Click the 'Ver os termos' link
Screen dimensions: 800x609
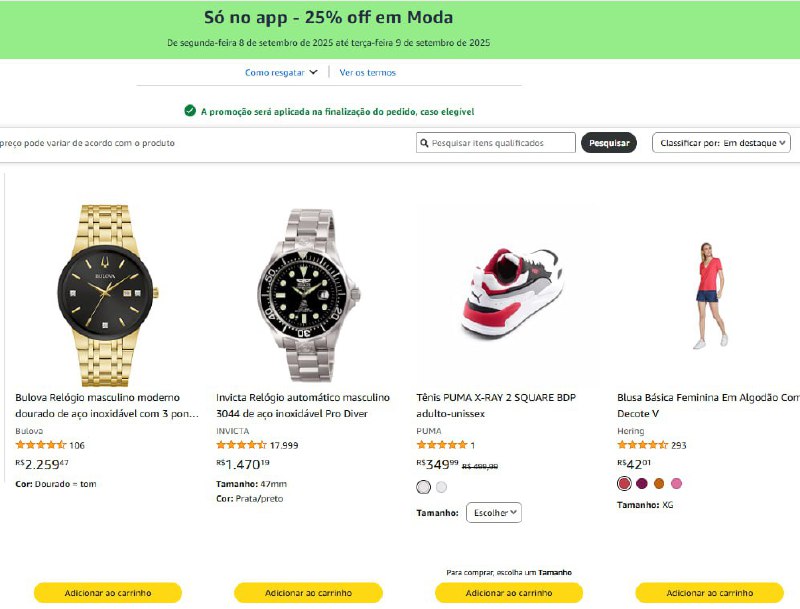pyautogui.click(x=368, y=72)
